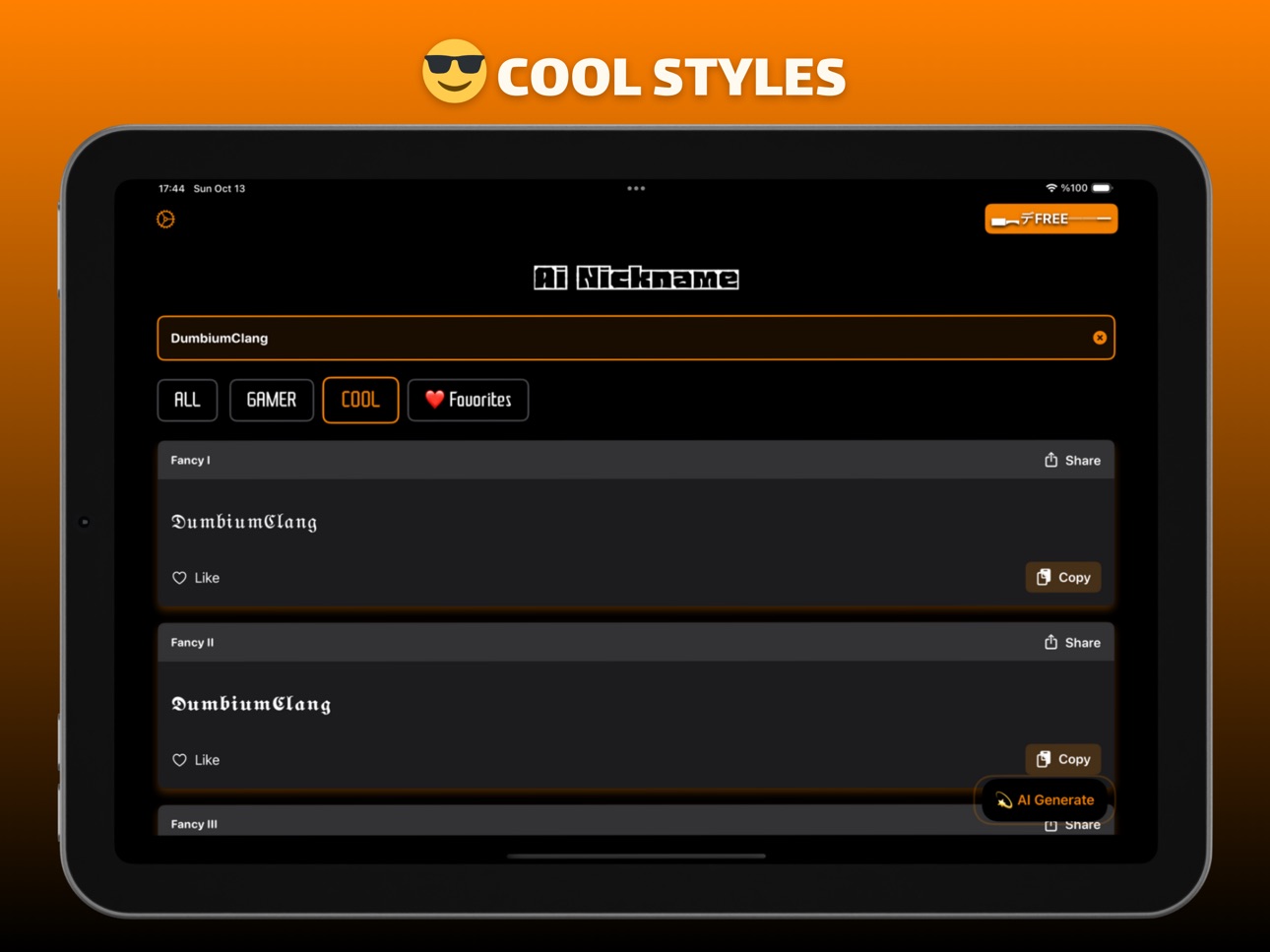Like the Fancy II nickname
Screen dimensions: 1270x952
coord(196,760)
